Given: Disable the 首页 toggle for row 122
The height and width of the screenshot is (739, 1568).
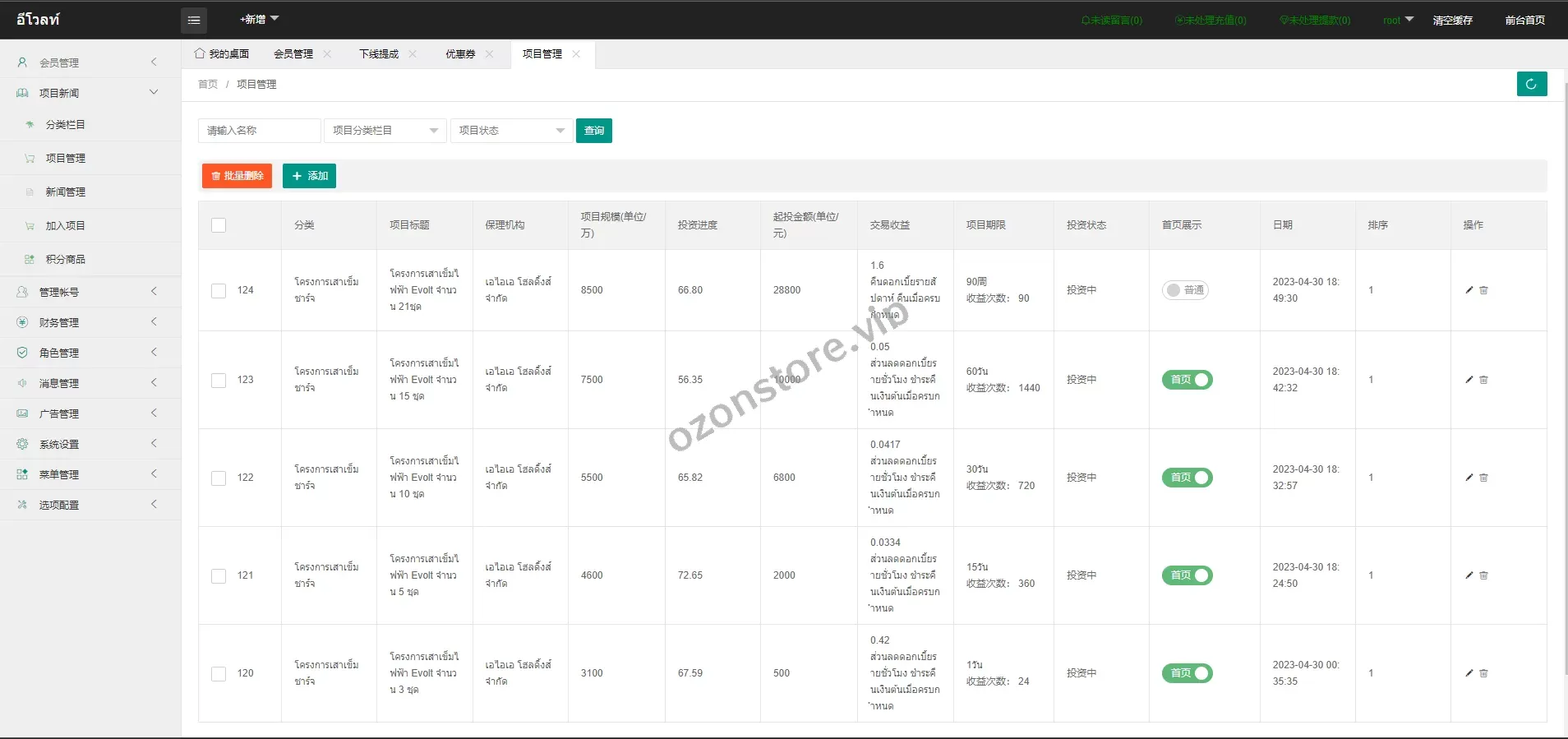Looking at the screenshot, I should (1187, 478).
